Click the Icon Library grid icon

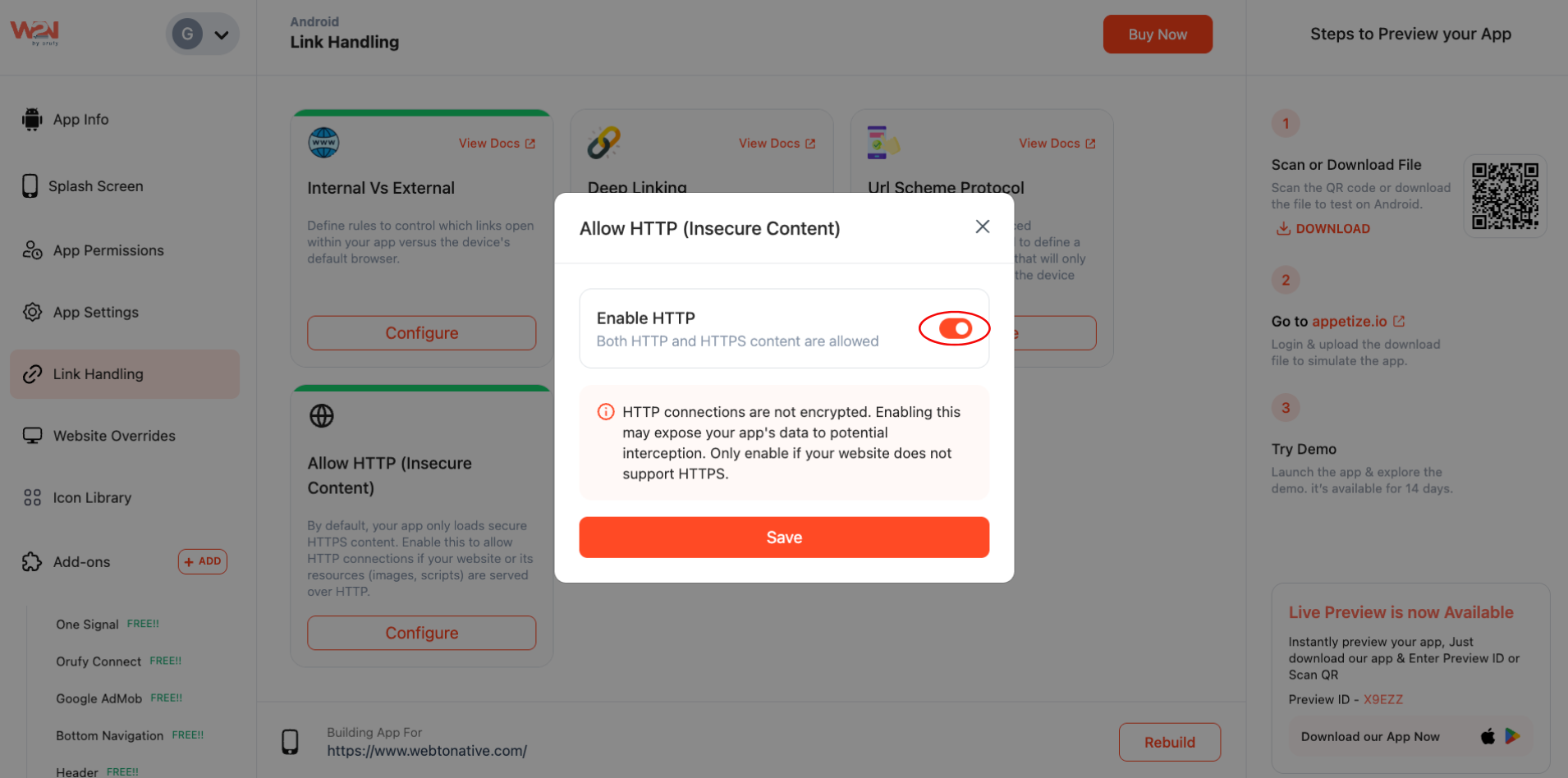32,497
